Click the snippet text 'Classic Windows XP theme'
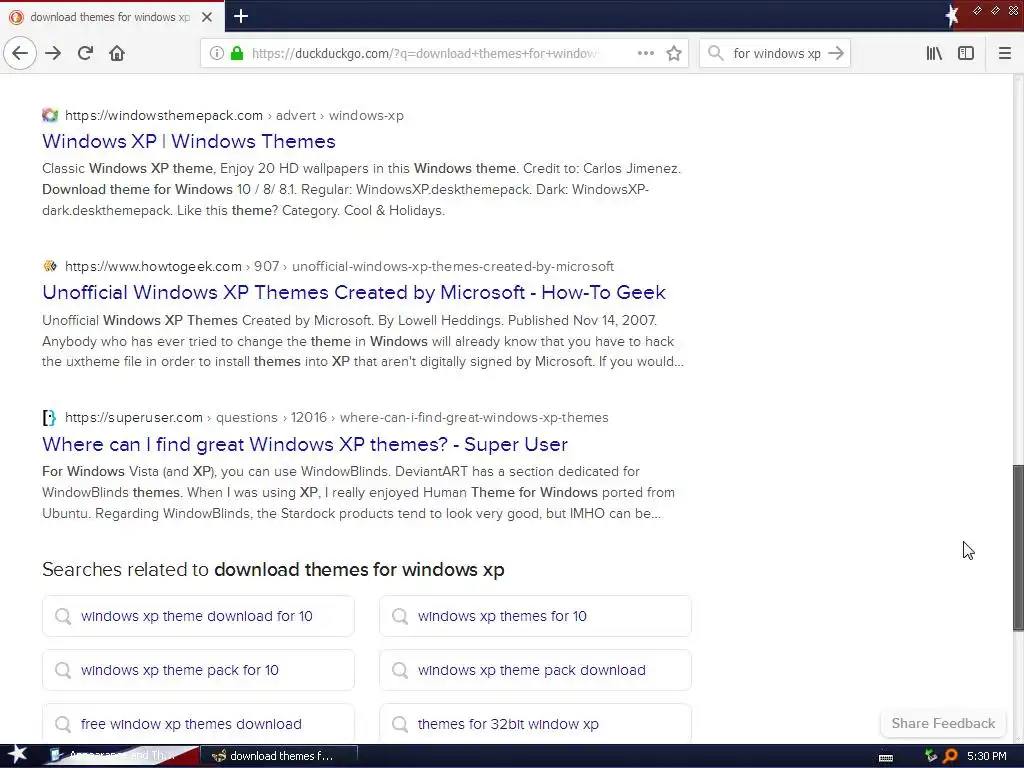The image size is (1024, 768). click(x=127, y=168)
